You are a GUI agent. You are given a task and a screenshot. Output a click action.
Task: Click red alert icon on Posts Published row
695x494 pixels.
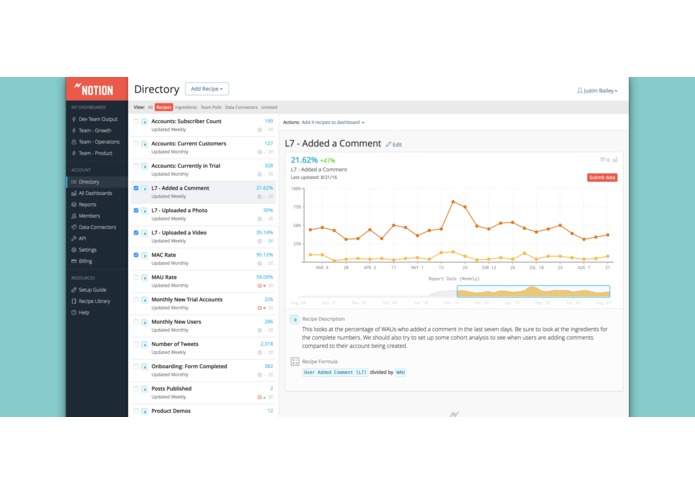click(x=260, y=397)
